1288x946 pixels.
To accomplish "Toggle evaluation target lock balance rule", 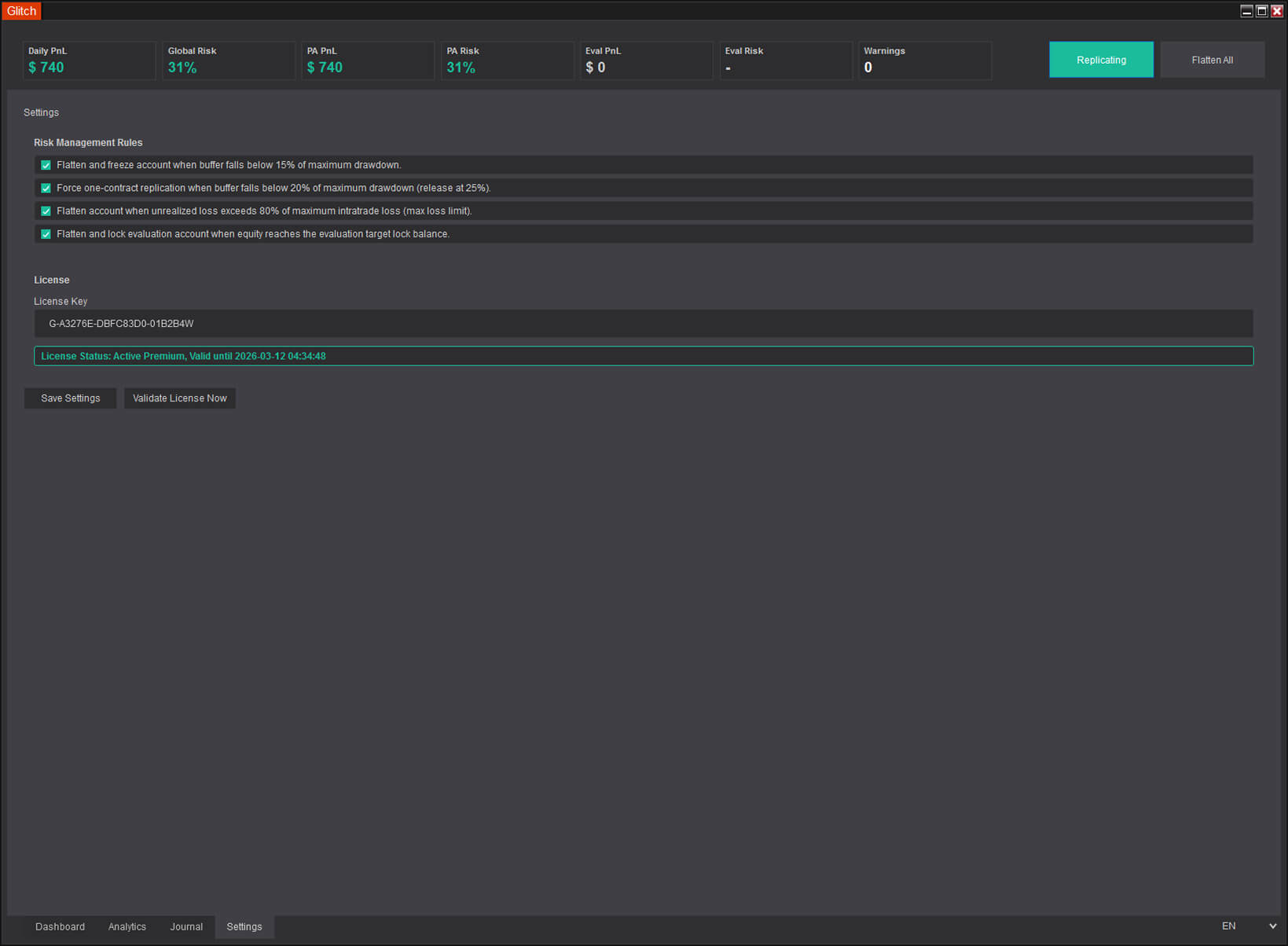I will coord(46,234).
